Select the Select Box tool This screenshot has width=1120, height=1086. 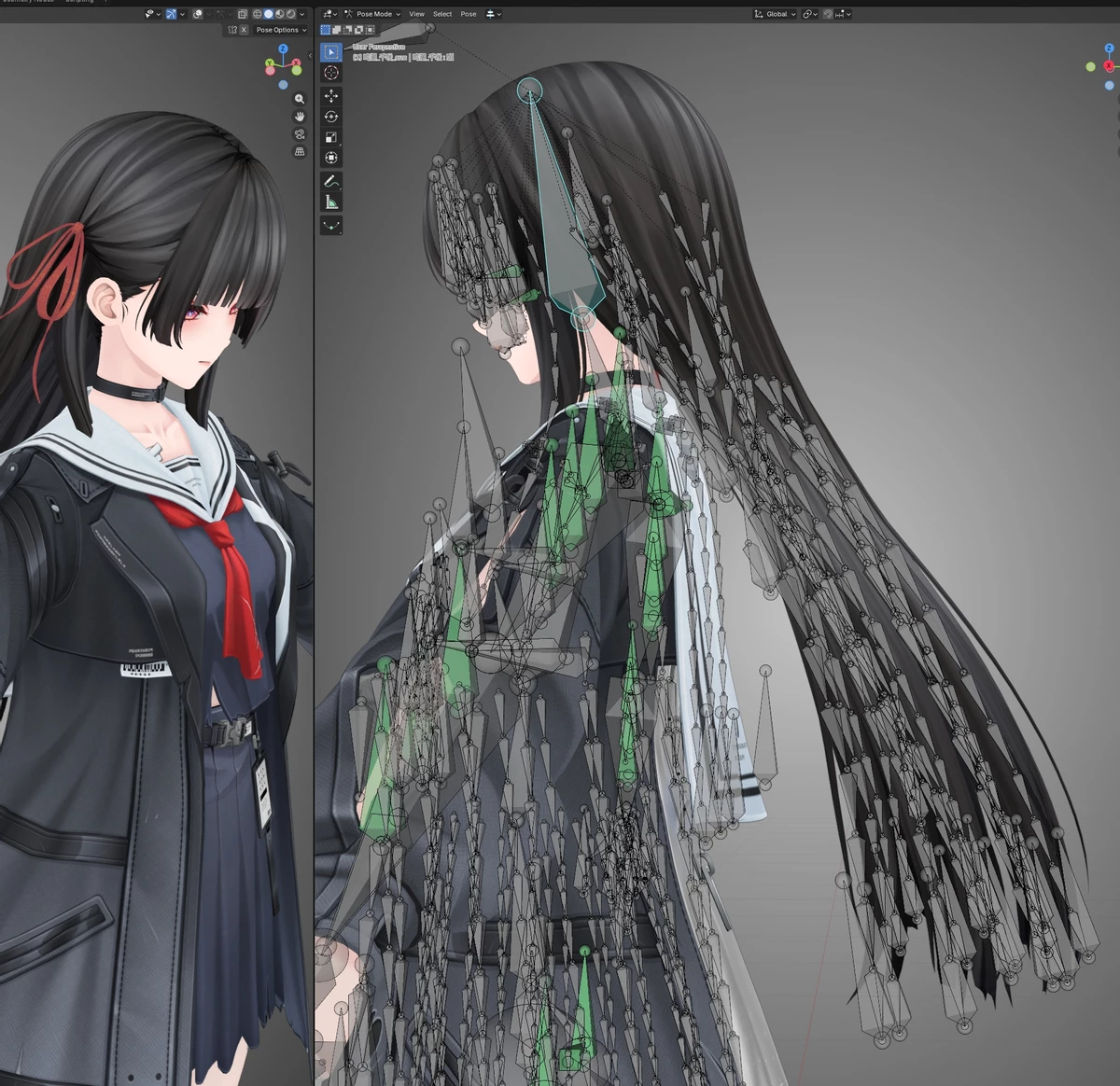330,52
